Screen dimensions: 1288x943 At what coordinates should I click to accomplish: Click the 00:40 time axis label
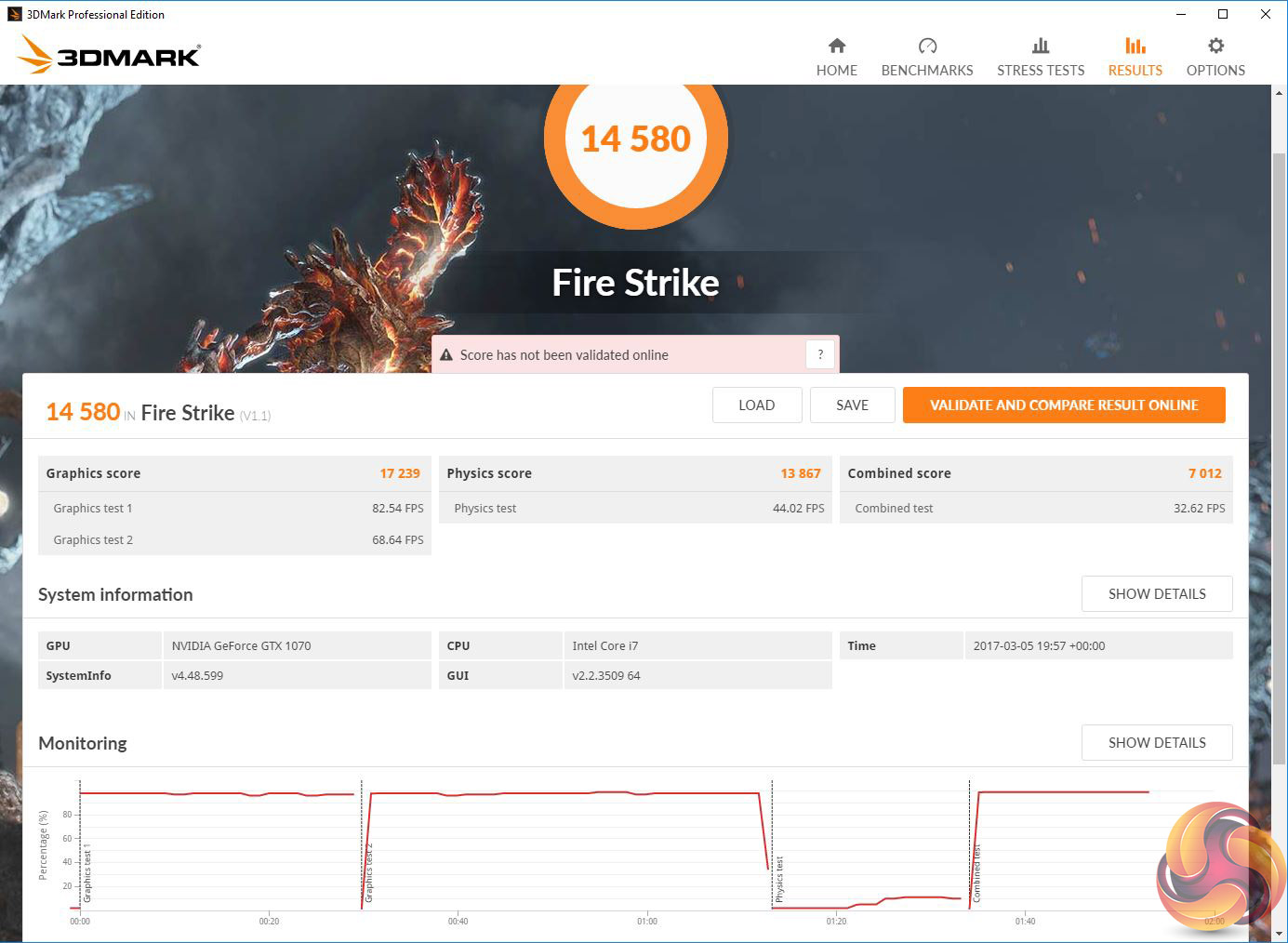pyautogui.click(x=458, y=922)
